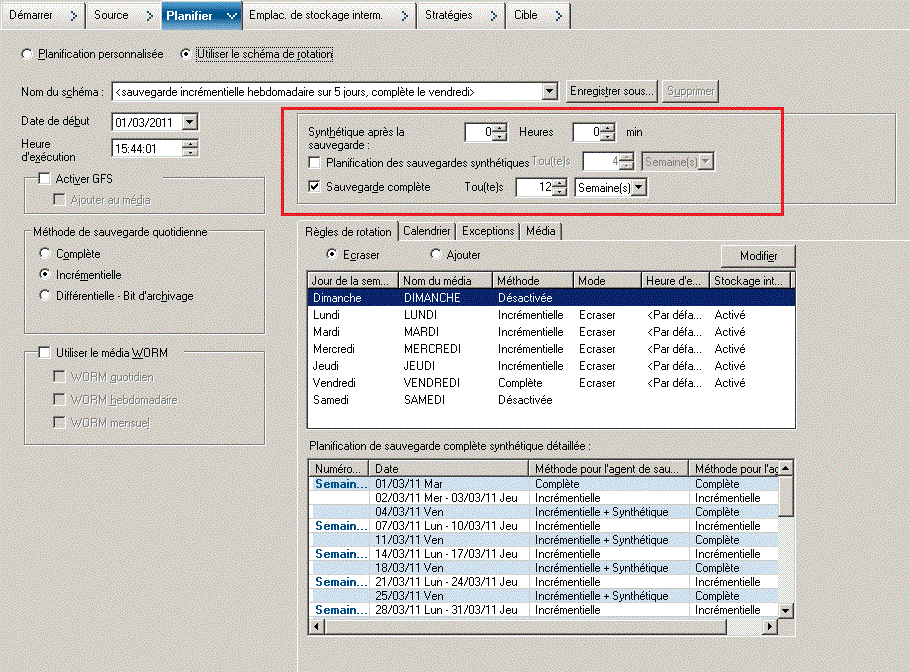Click the Enregistrer sous button
910x672 pixels.
(x=611, y=92)
